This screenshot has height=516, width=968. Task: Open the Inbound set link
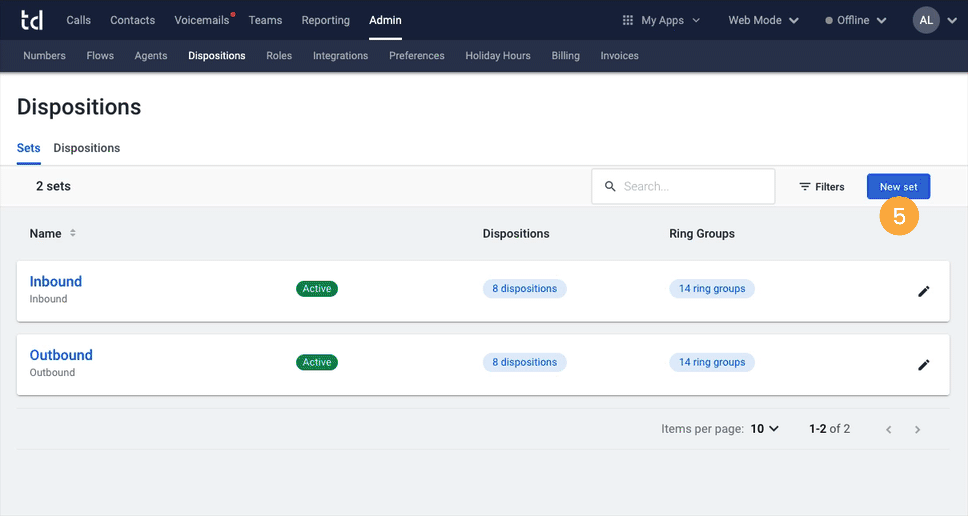[56, 282]
